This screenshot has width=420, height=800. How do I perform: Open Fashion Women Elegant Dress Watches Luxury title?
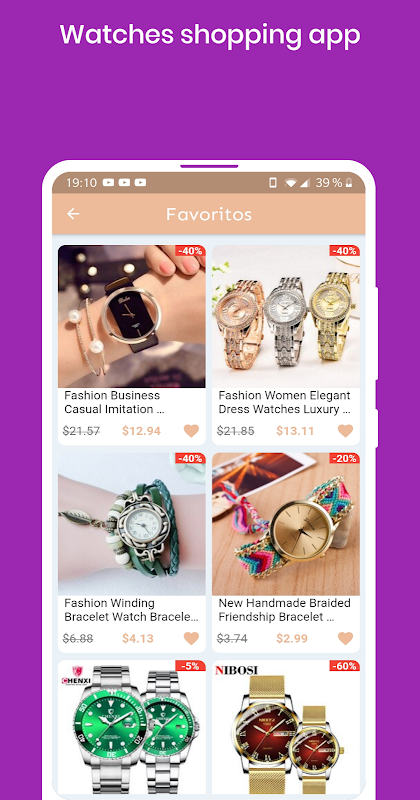pos(284,402)
